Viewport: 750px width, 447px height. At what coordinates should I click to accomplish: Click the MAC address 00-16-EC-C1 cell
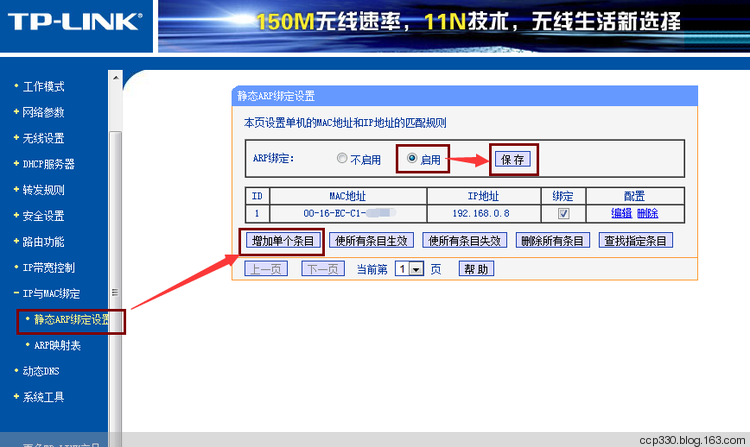pos(348,213)
